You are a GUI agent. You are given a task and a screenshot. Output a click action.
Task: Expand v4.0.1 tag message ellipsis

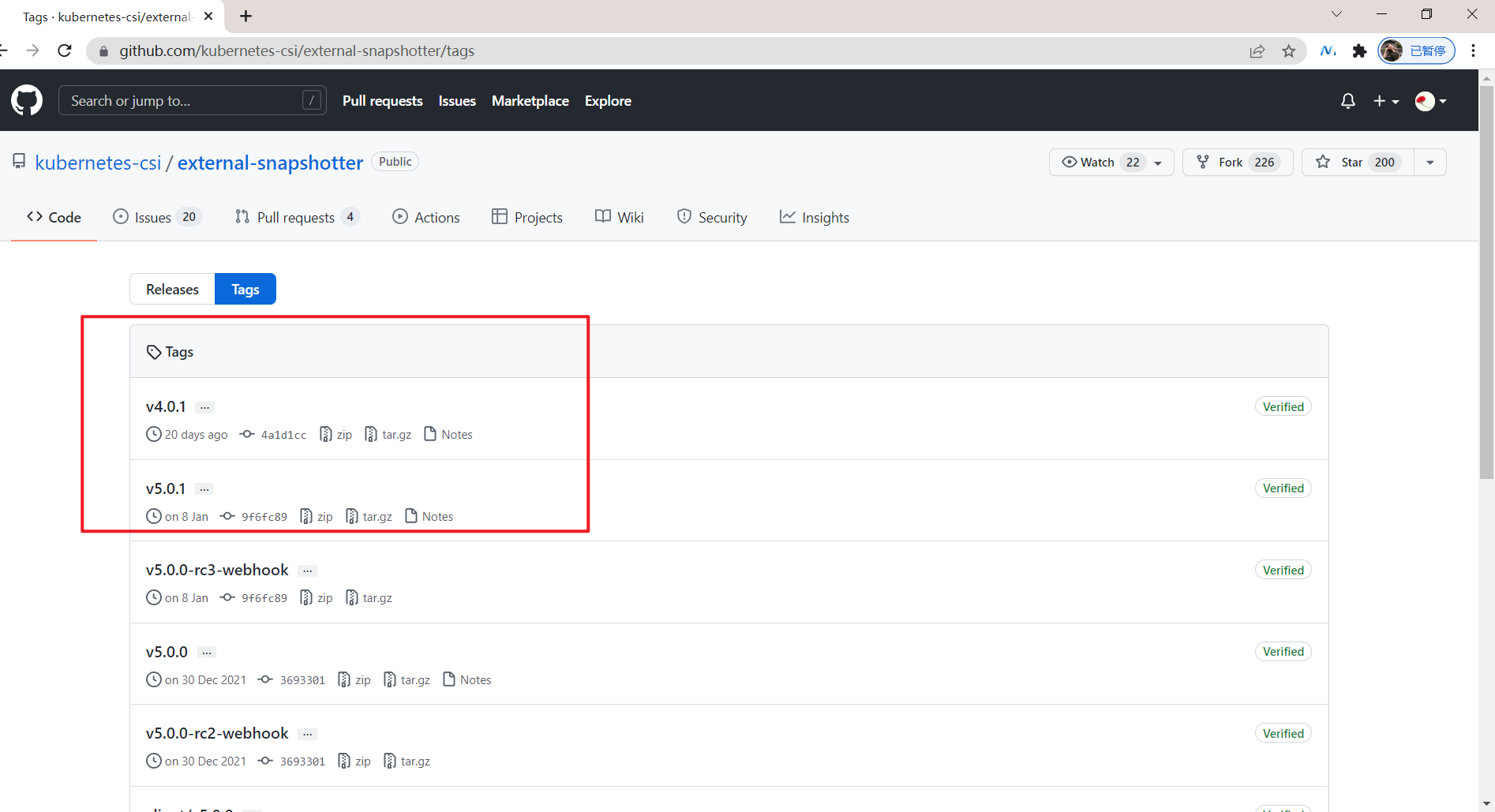(x=205, y=407)
